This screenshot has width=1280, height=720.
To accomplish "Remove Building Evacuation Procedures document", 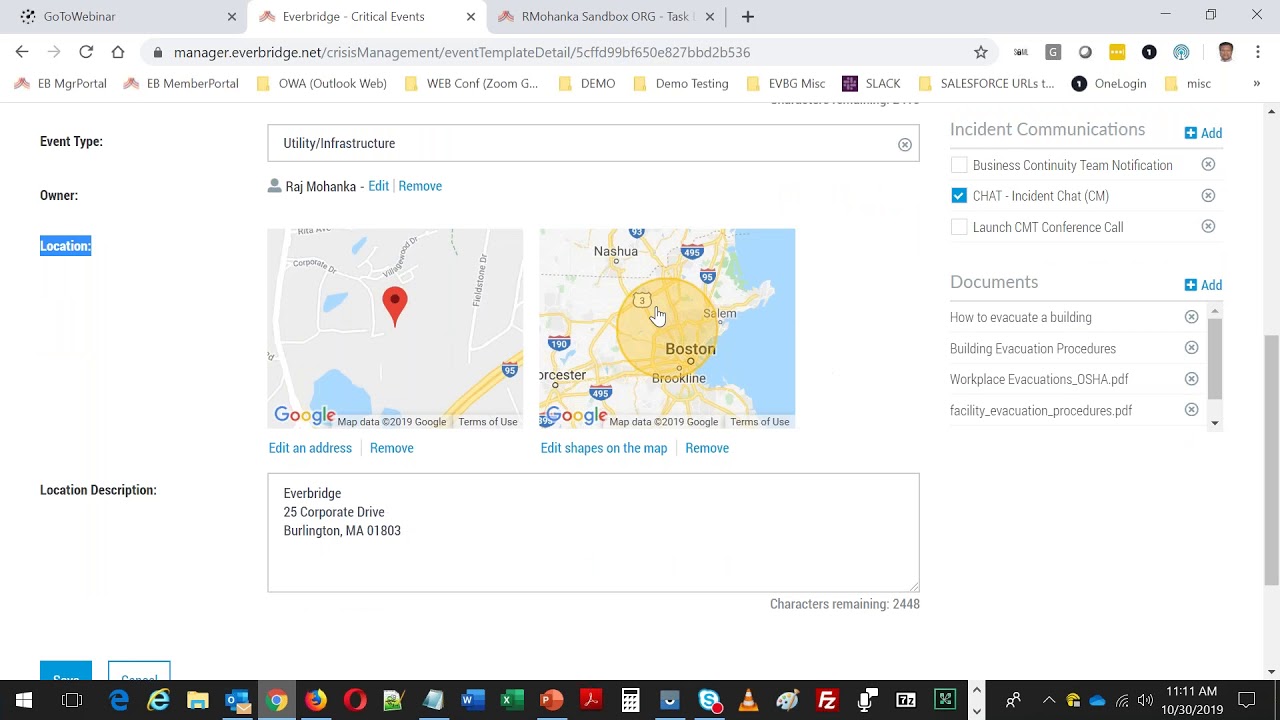I will pos(1191,348).
